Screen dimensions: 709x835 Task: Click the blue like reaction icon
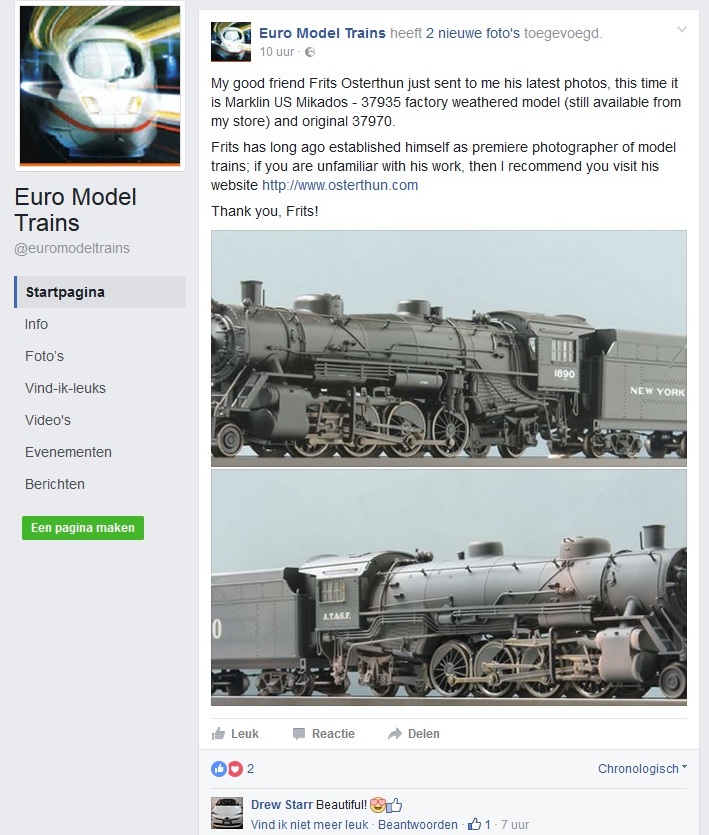tap(219, 768)
